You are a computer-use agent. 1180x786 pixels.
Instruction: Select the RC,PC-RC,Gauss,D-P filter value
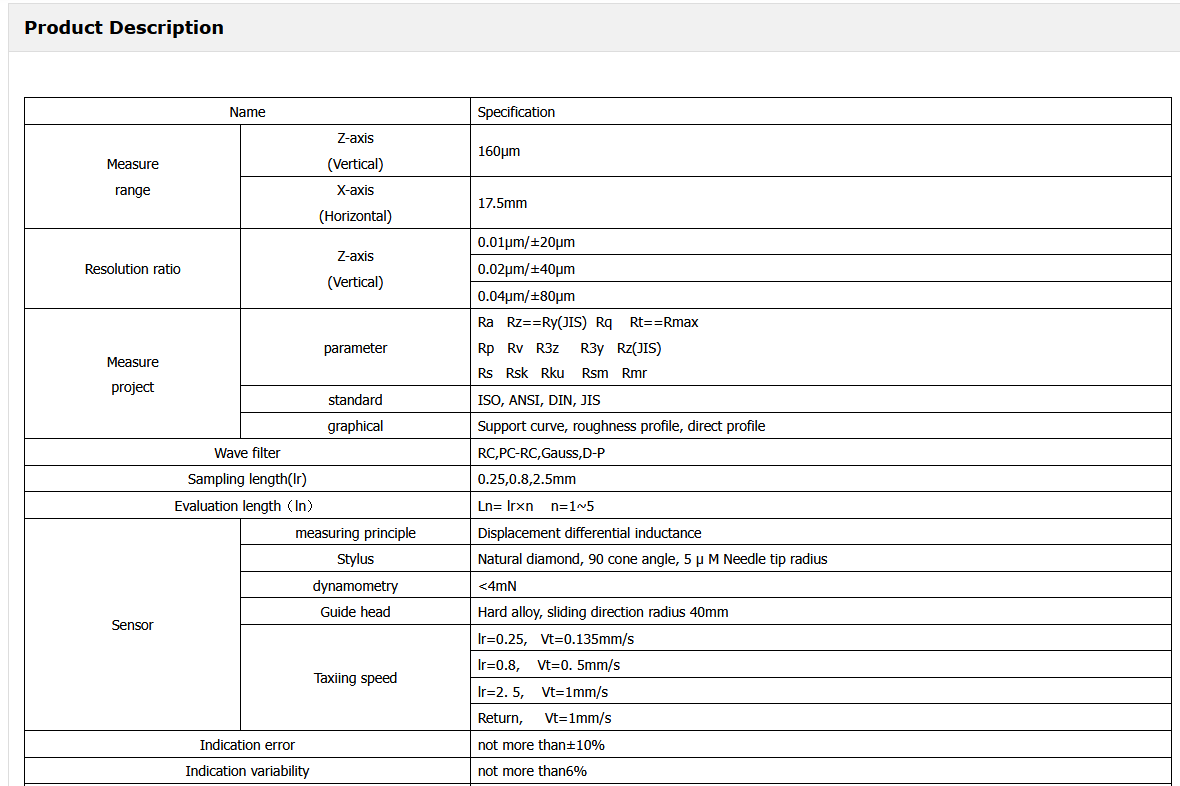[x=541, y=453]
